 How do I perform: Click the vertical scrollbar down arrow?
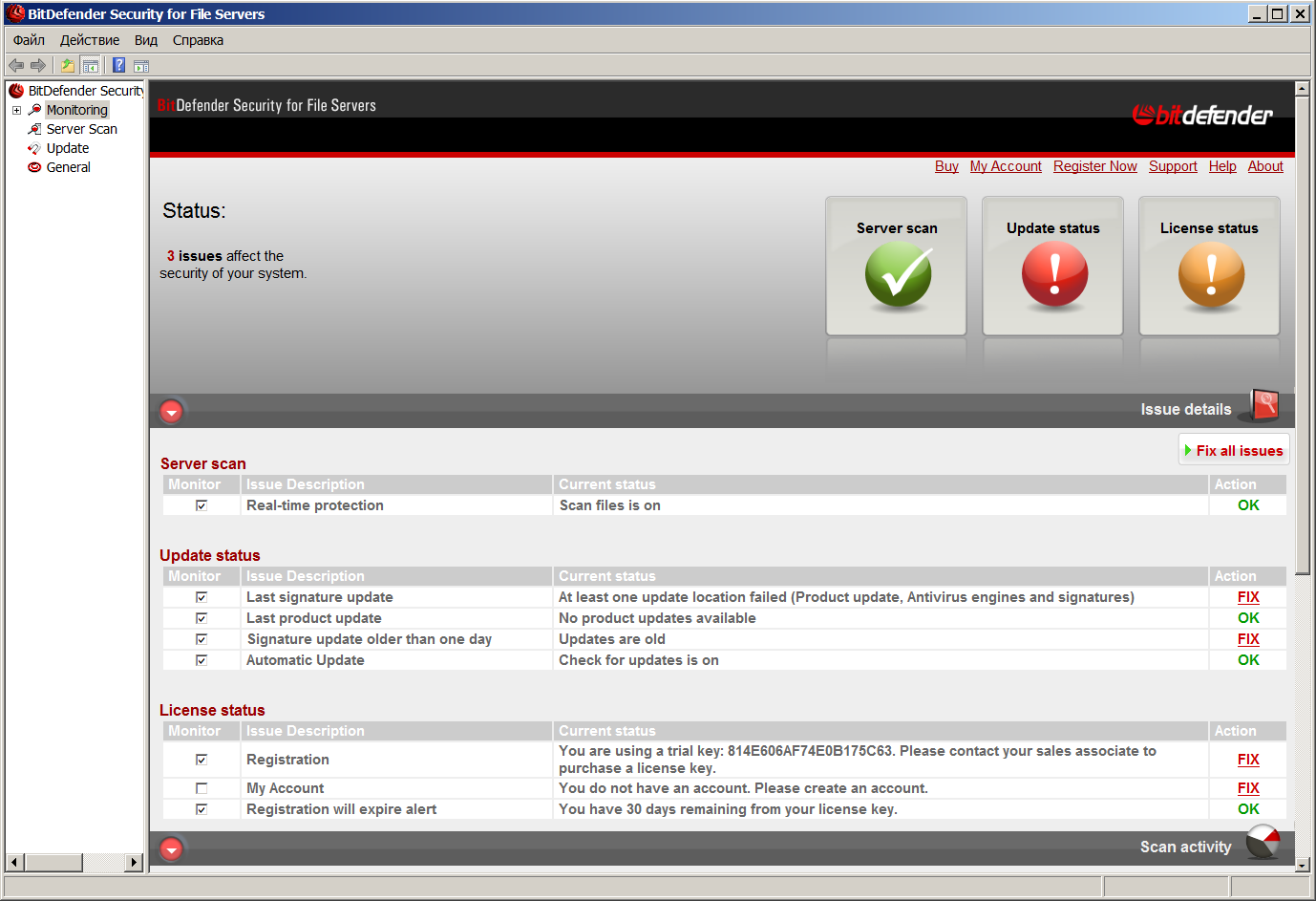[1302, 865]
